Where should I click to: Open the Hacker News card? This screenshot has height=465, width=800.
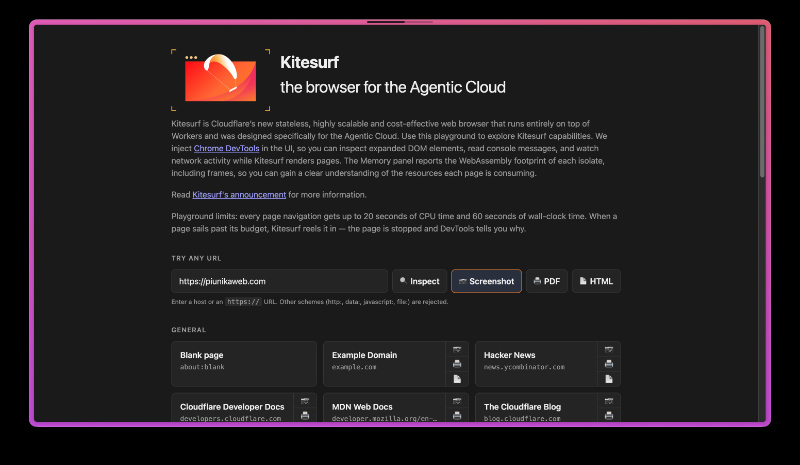(x=537, y=364)
